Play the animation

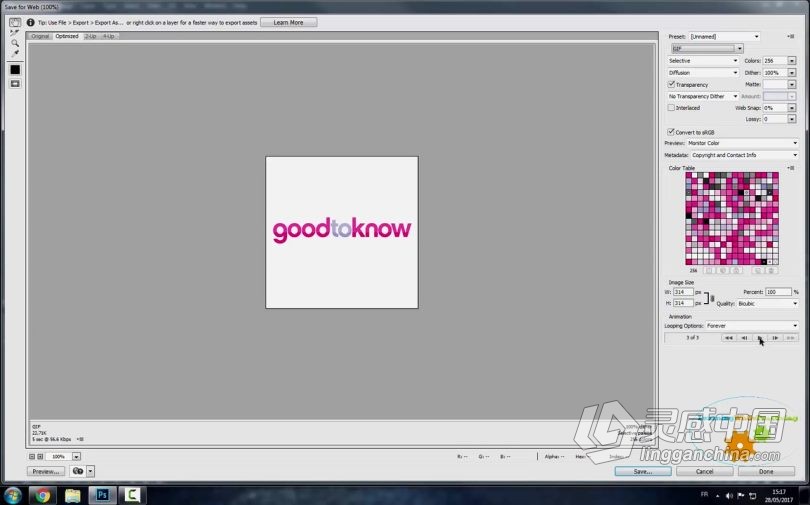coord(759,338)
